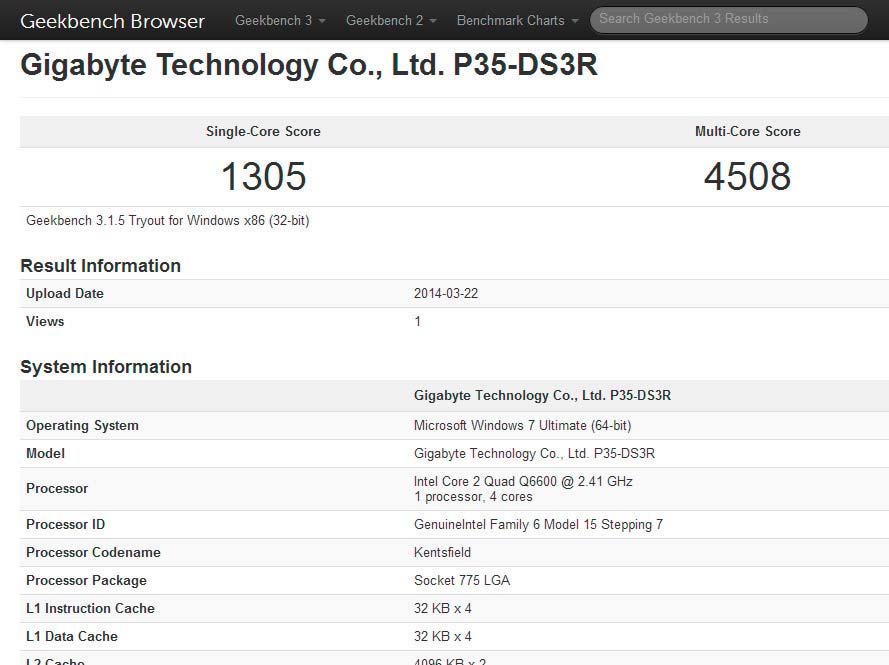Select the L1 Instruction Cache 32 KB value
This screenshot has height=665, width=889.
[443, 608]
